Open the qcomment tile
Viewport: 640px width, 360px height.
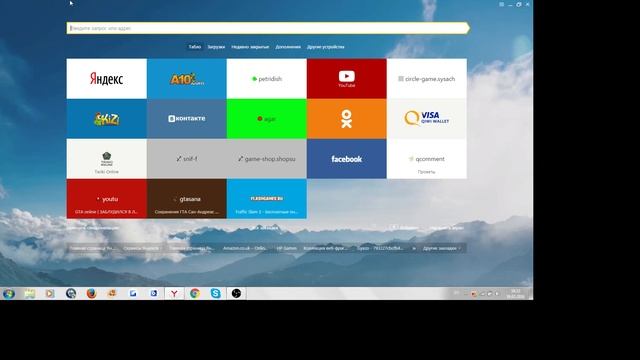pyautogui.click(x=427, y=158)
